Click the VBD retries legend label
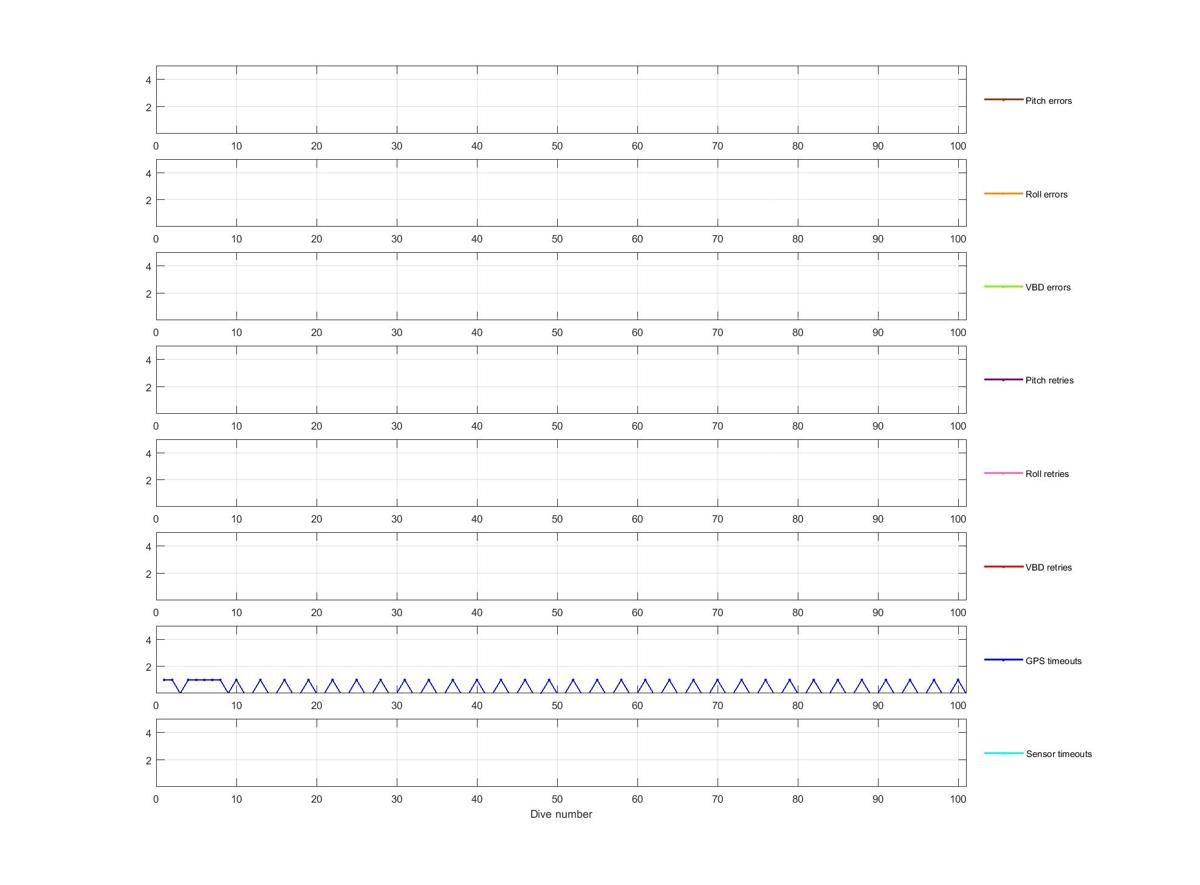 click(x=1048, y=567)
